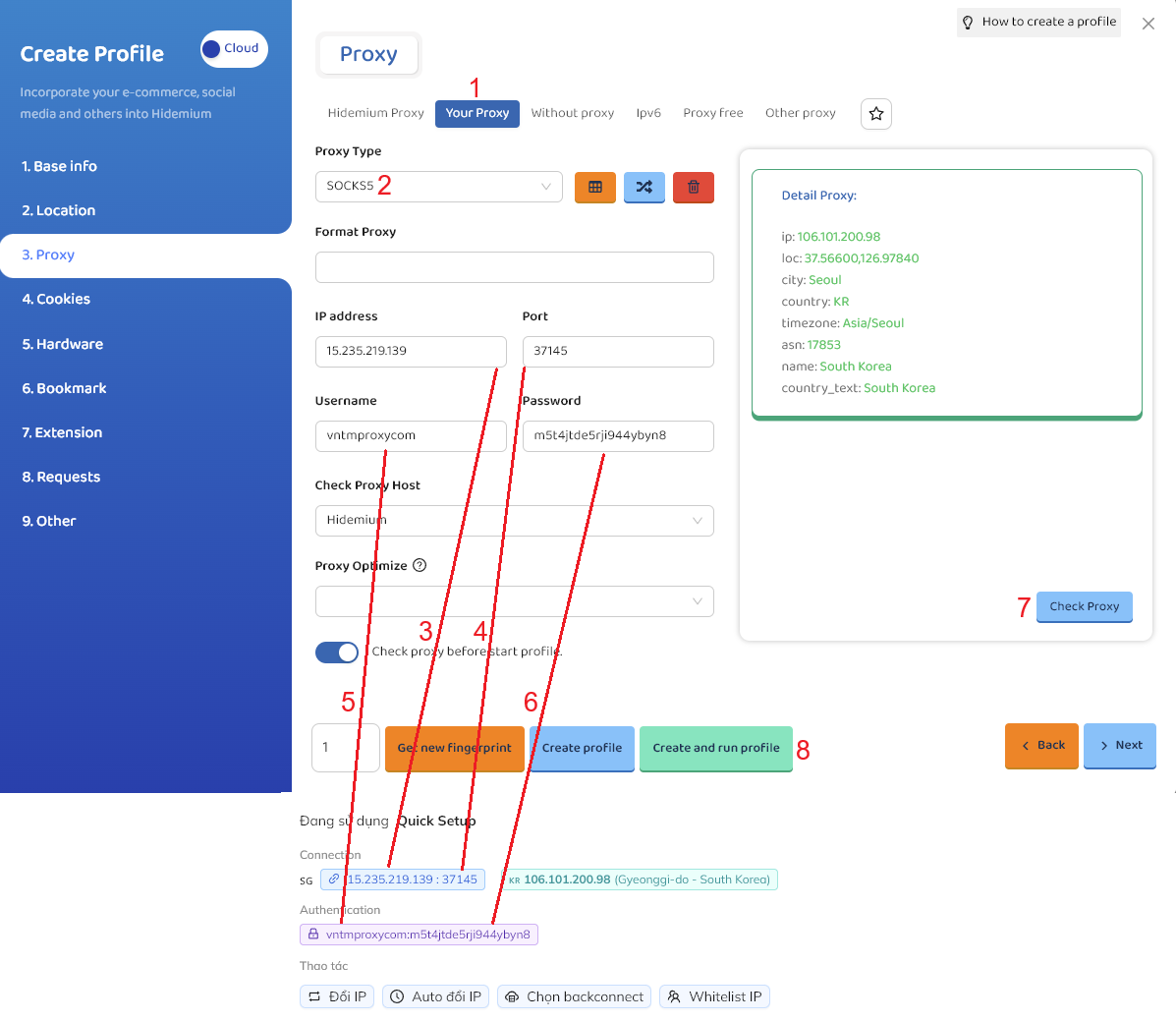Click the Whitelist IP button
This screenshot has width=1176, height=1022.
(x=714, y=996)
